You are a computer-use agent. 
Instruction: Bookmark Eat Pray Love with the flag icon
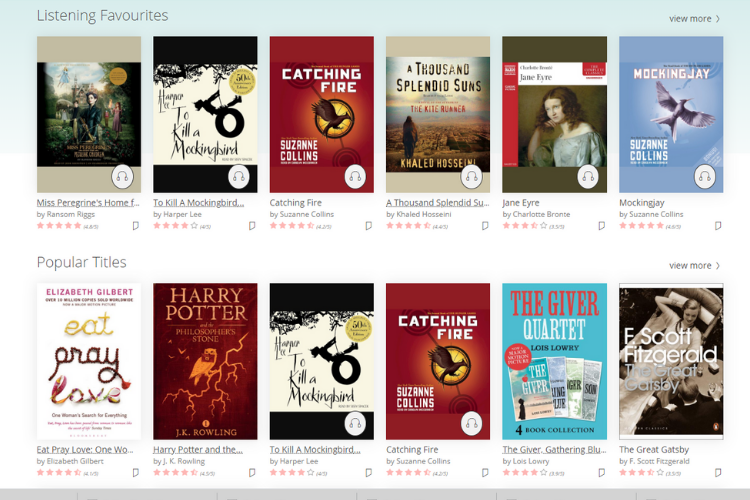136,472
